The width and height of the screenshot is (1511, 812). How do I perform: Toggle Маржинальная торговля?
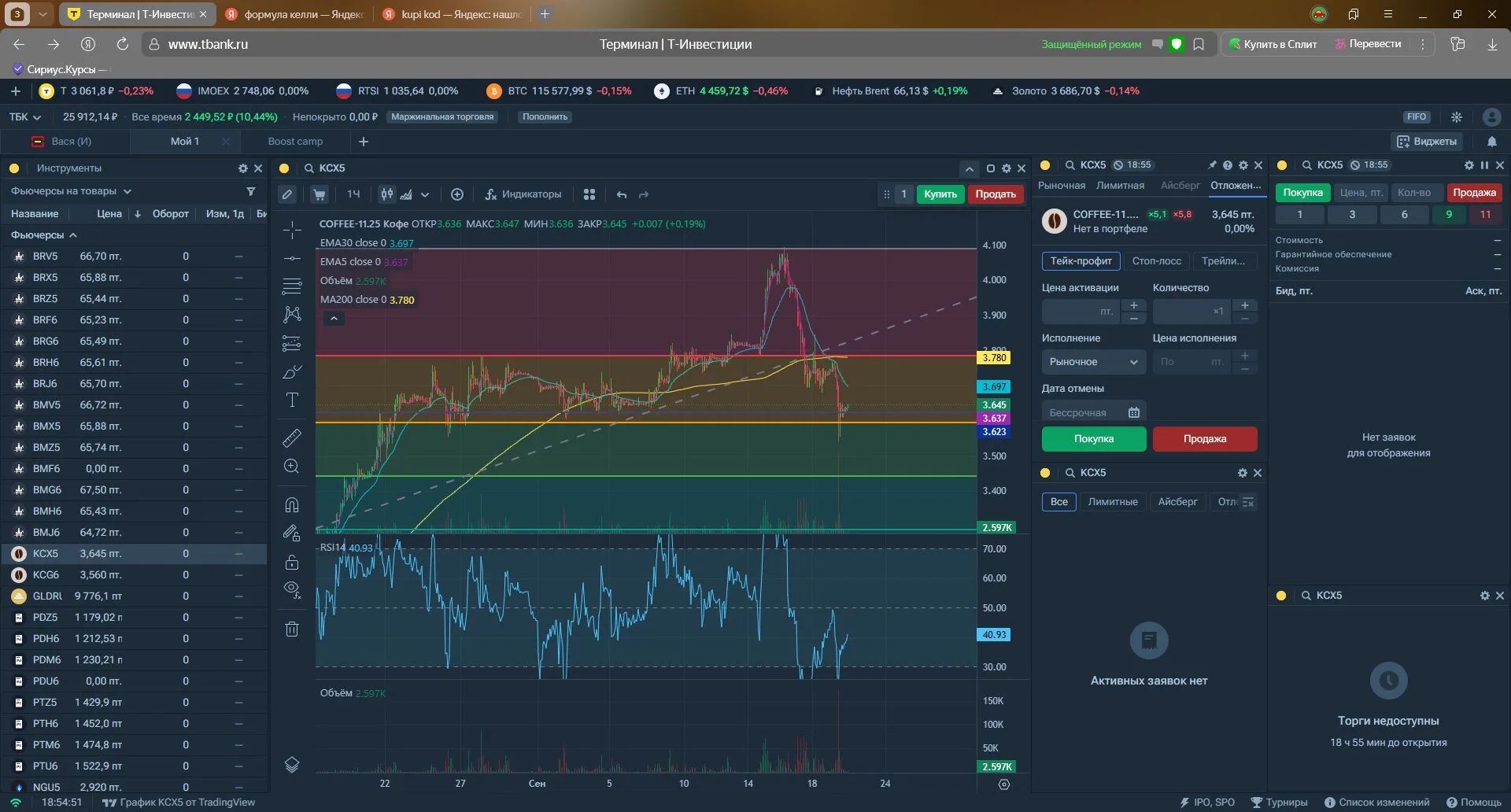[x=442, y=117]
